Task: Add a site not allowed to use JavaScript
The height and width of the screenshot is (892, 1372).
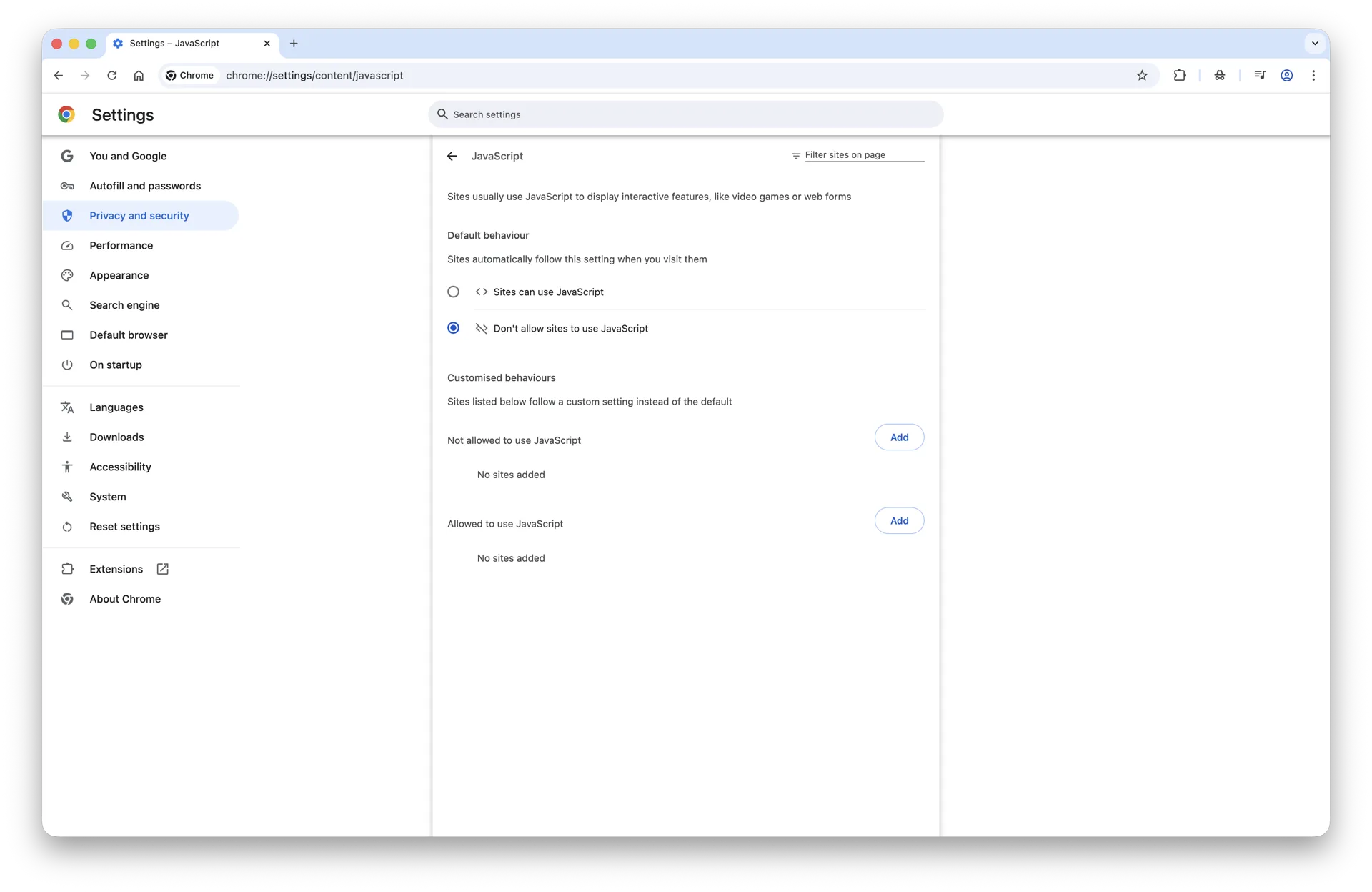Action: point(899,437)
